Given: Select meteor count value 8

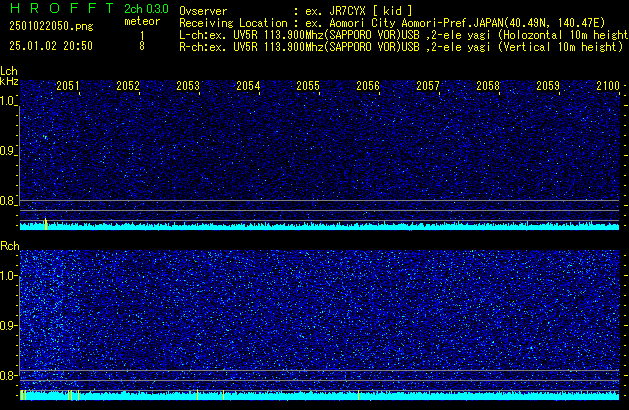Looking at the screenshot, I should pos(142,46).
